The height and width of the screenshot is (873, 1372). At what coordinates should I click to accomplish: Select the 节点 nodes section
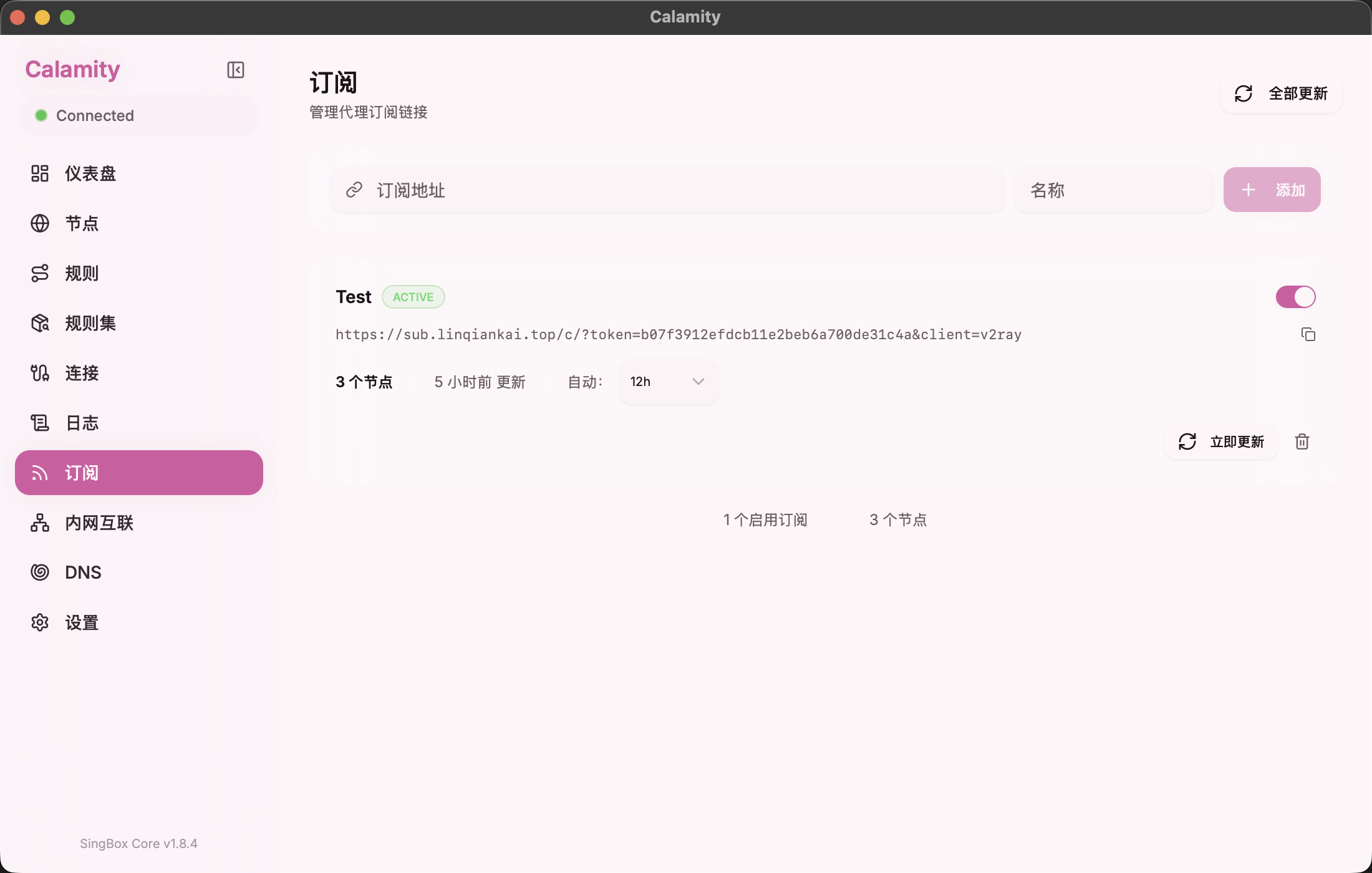(x=82, y=223)
